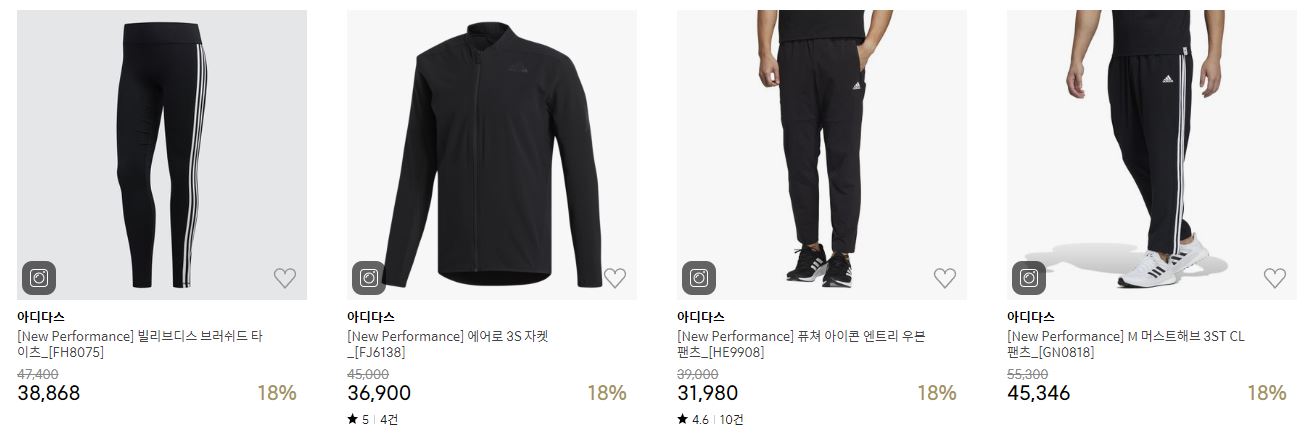Image resolution: width=1308 pixels, height=447 pixels.
Task: View the black Aero 3S jacket photo
Action: click(492, 155)
